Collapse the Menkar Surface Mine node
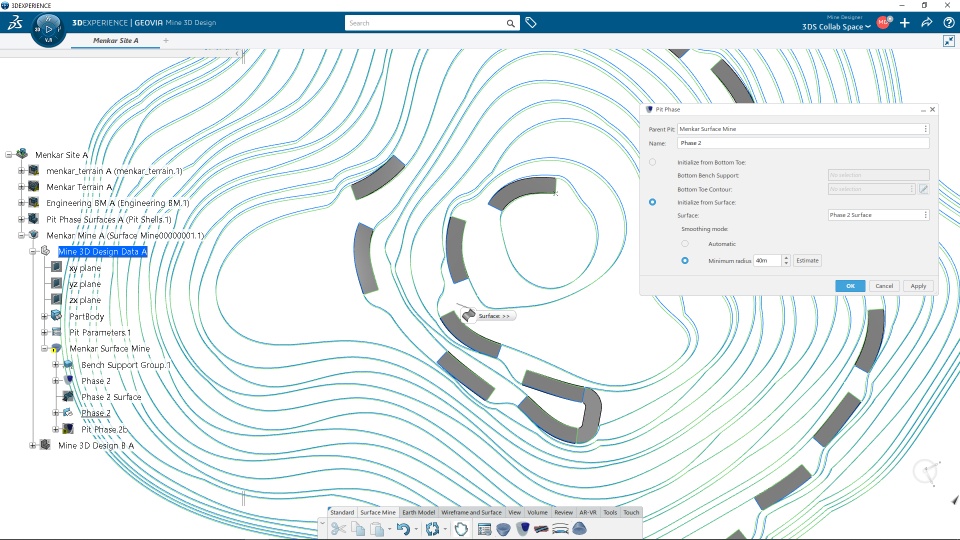Viewport: 960px width, 540px height. [x=44, y=348]
